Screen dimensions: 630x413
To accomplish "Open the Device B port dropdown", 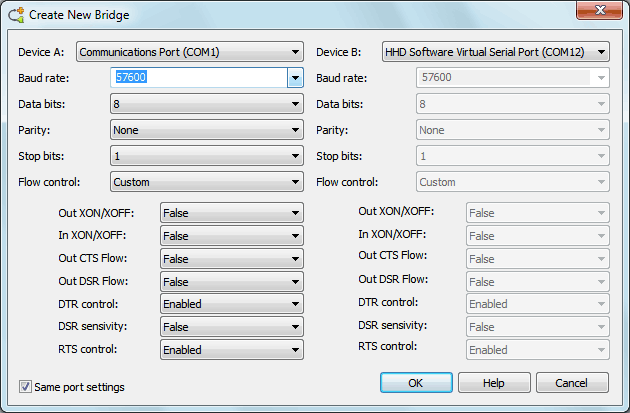I will click(495, 52).
